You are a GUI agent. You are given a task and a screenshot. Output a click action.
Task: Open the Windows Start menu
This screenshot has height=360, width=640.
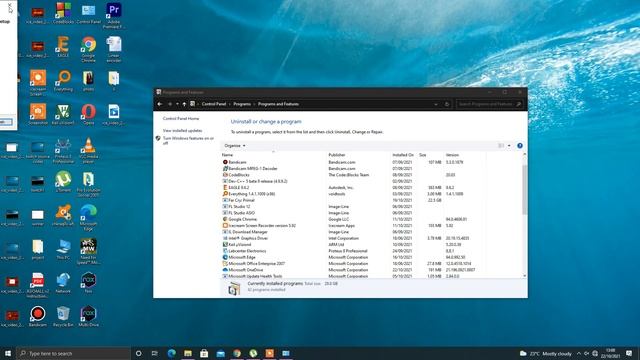[x=8, y=353]
